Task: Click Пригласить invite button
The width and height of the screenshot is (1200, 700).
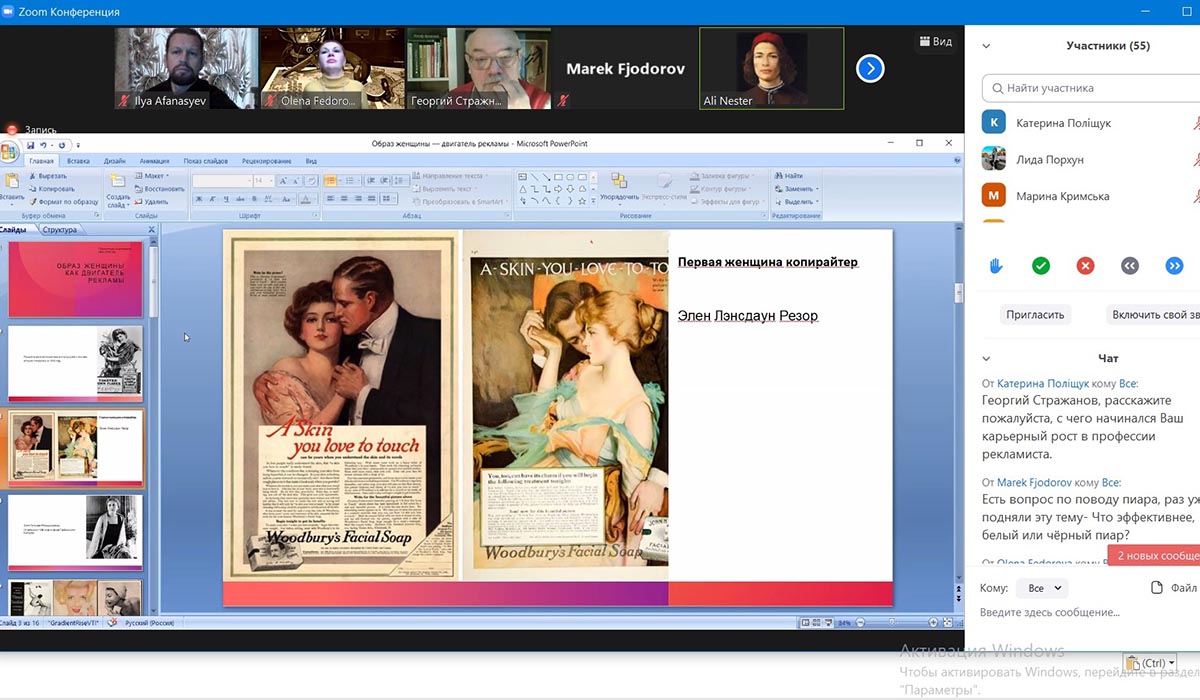Action: coord(1035,314)
